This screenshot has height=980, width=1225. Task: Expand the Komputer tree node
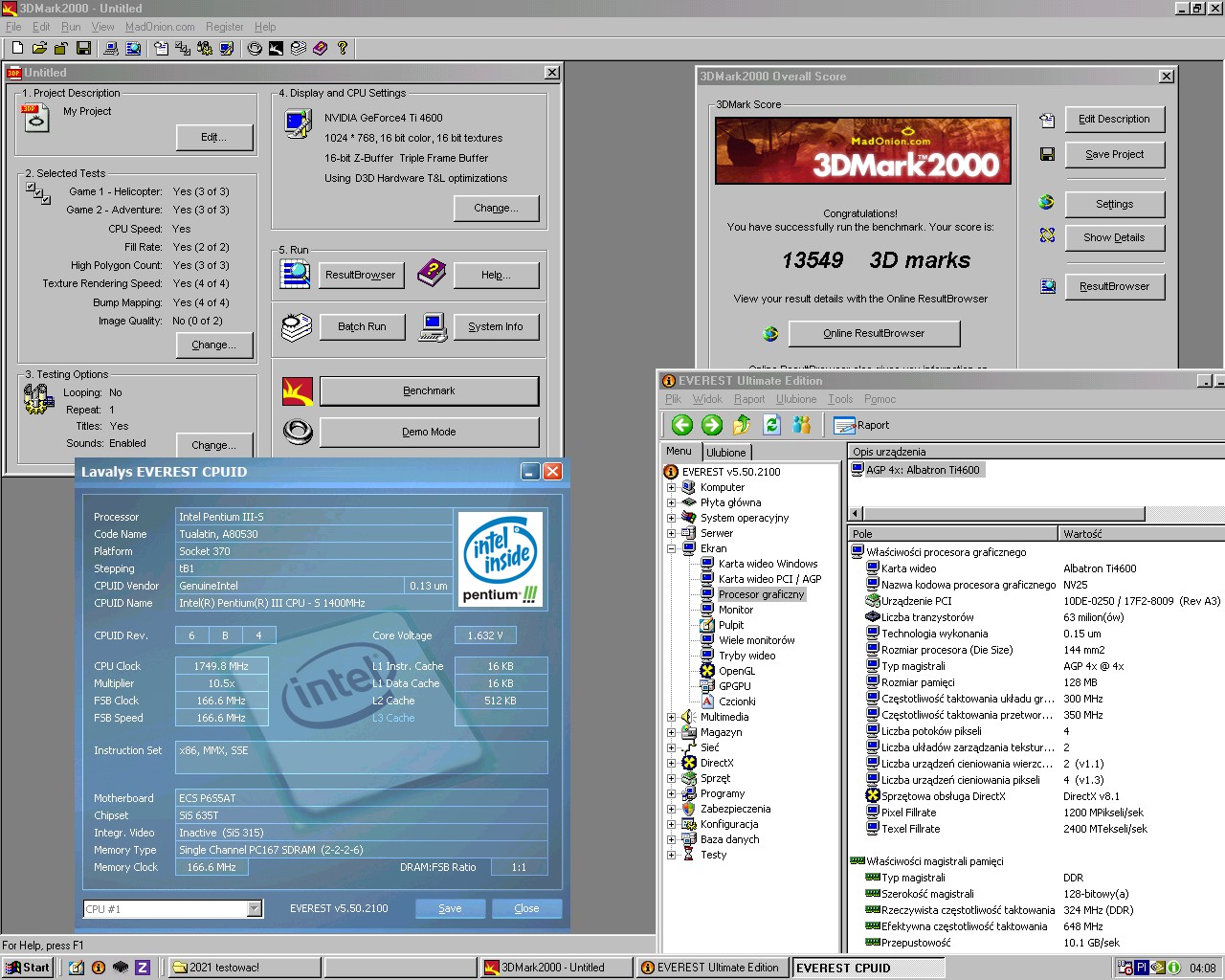671,487
